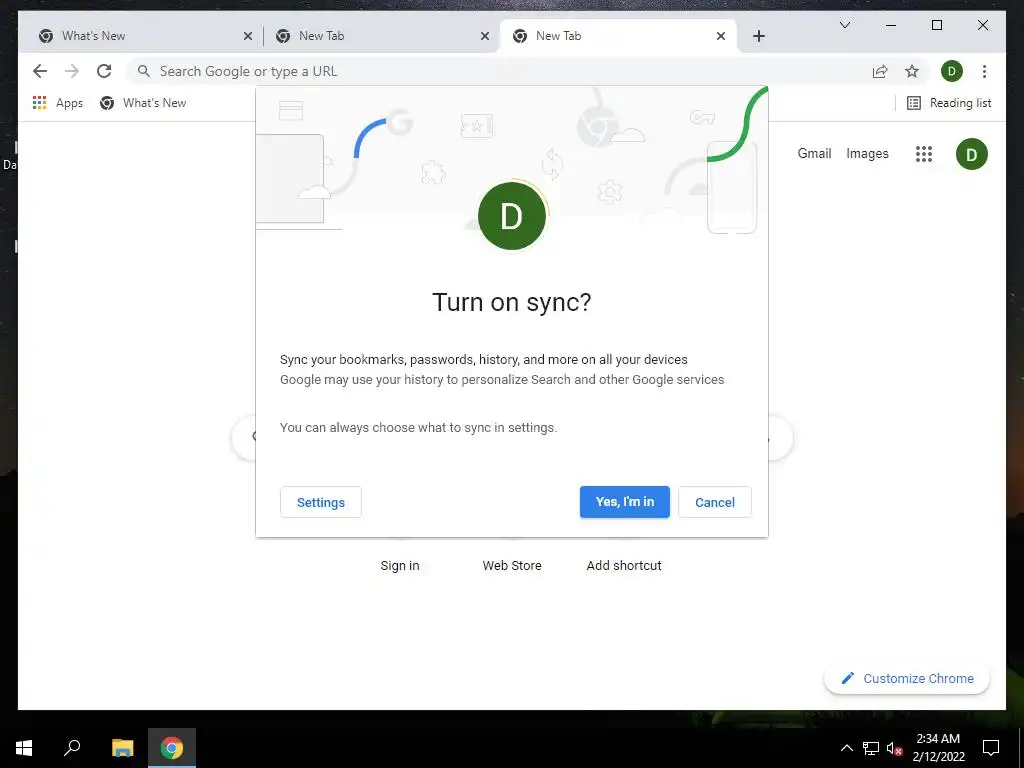The image size is (1024, 768).
Task: Reload the page with the refresh icon
Action: [104, 71]
